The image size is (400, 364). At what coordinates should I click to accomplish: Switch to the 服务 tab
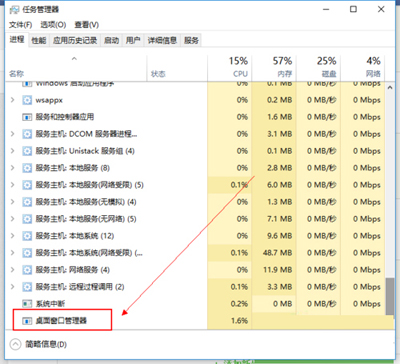click(191, 41)
